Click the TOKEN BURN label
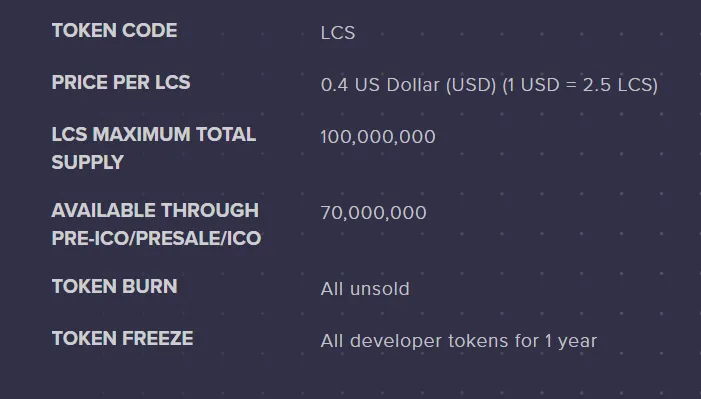701x399 pixels. 114,286
